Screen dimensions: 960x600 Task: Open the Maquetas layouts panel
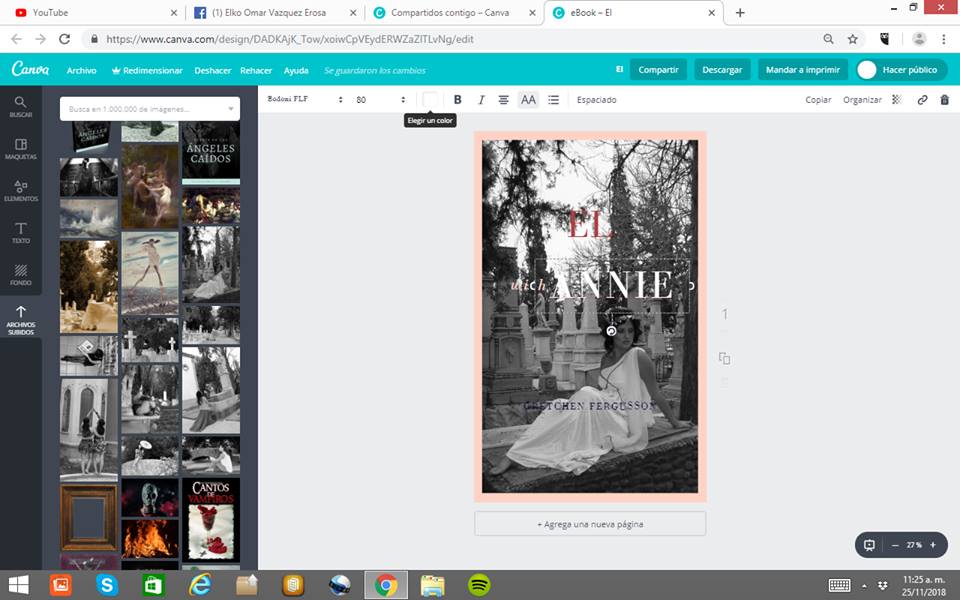21,149
